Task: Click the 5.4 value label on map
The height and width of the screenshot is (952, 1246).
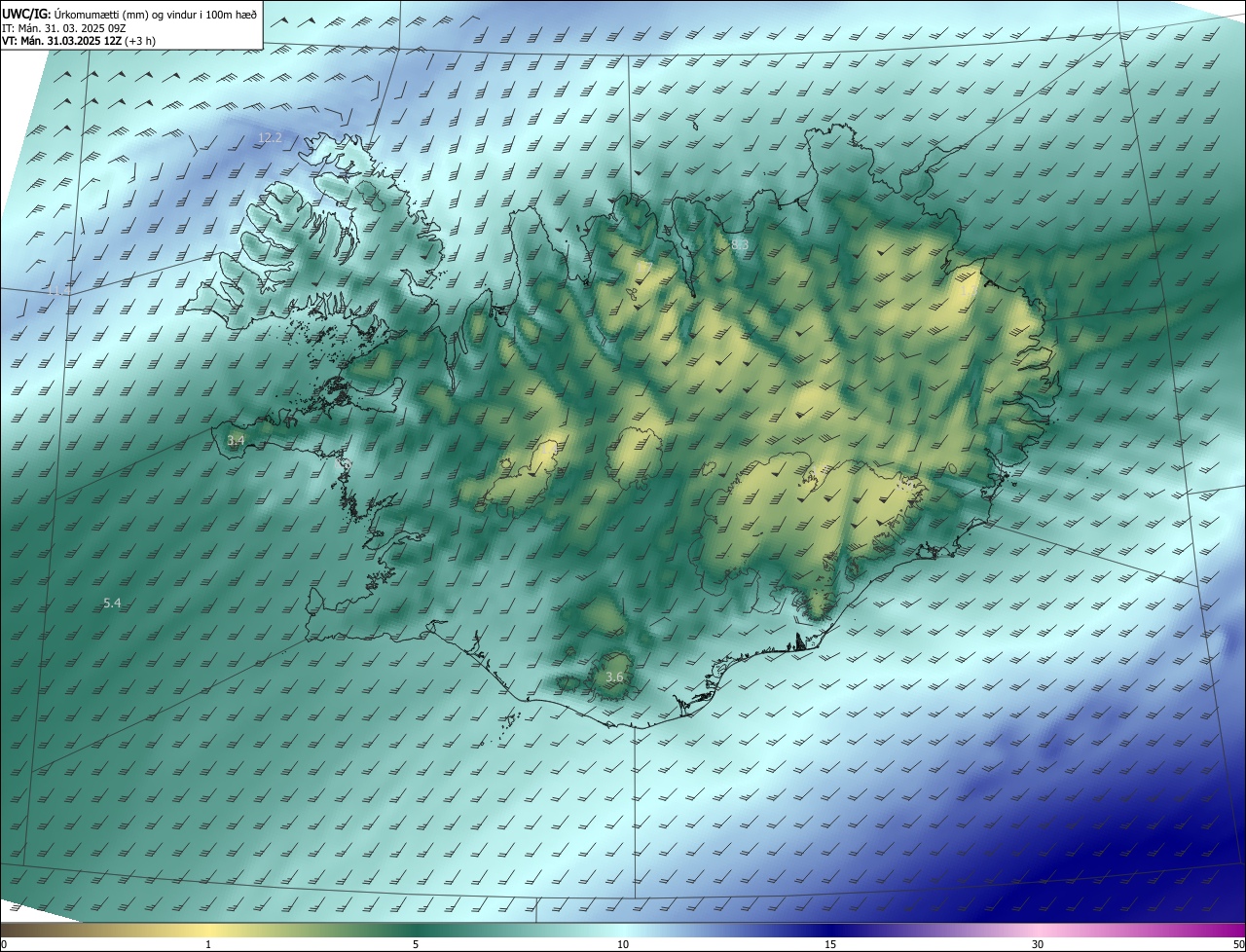Action: [112, 604]
